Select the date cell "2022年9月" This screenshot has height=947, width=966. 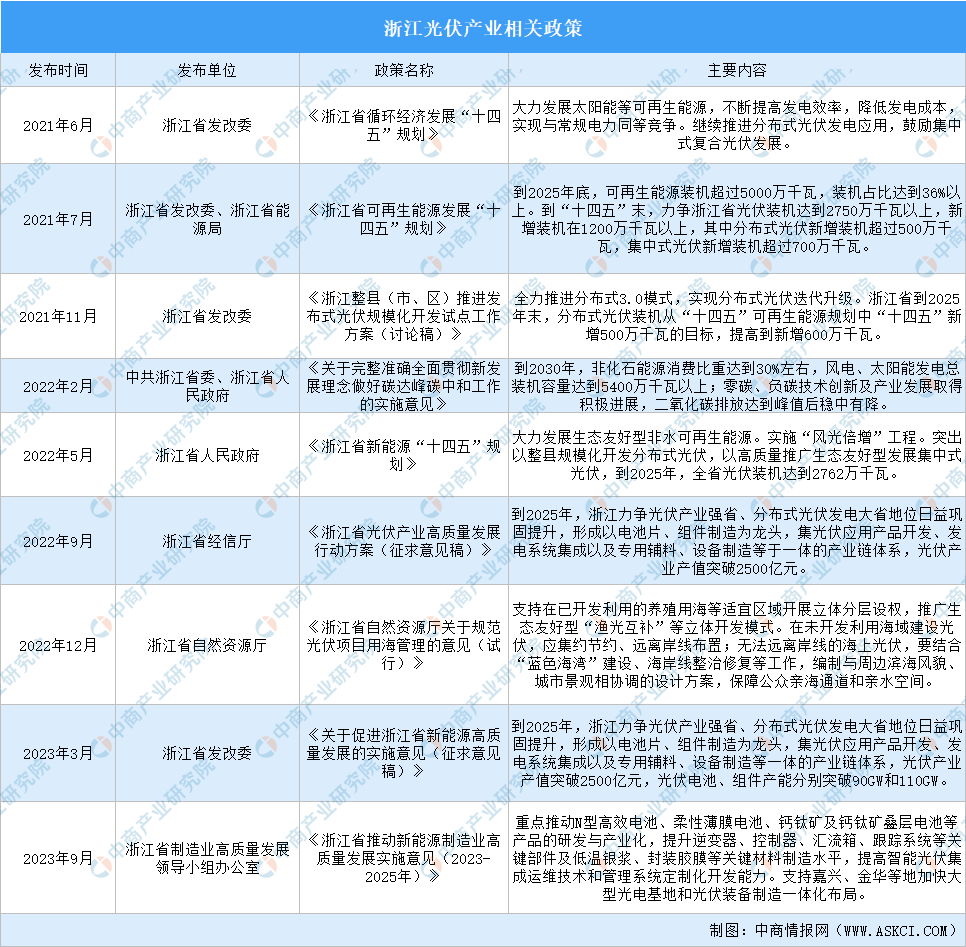pos(58,541)
